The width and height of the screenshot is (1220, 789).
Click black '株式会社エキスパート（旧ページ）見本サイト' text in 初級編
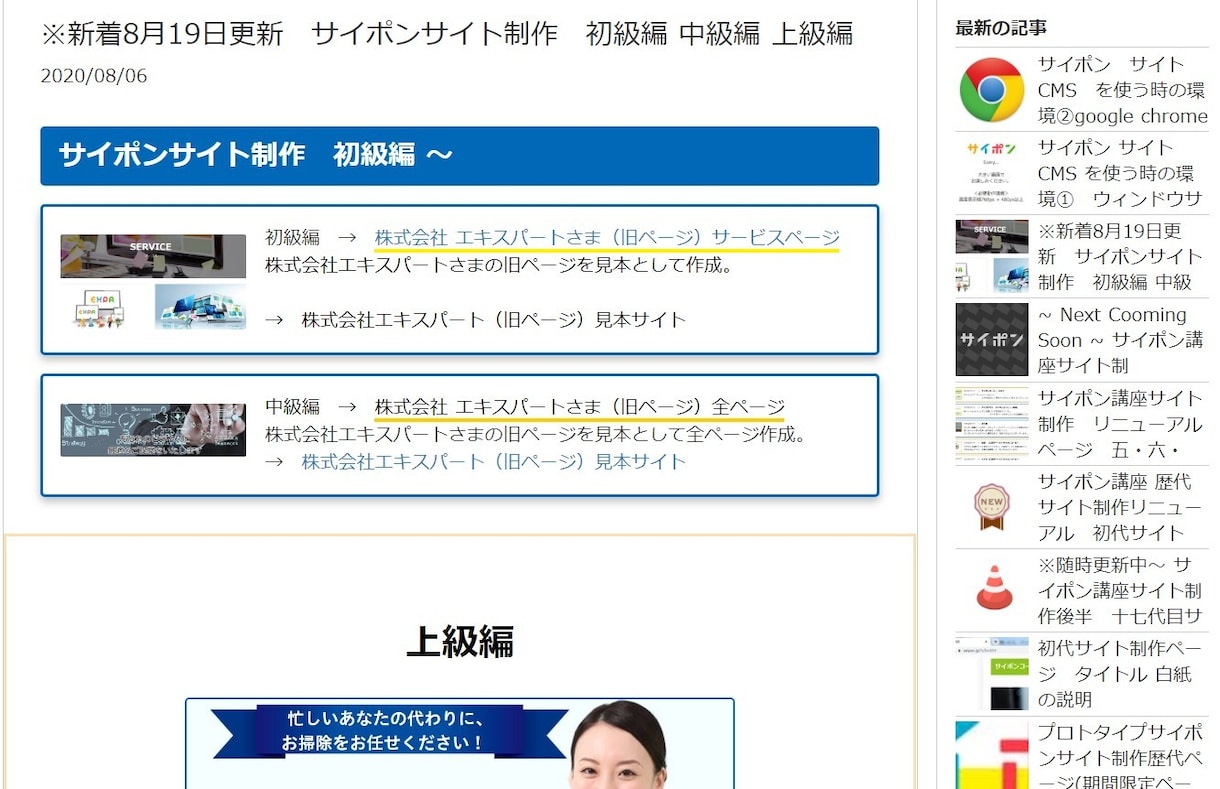click(x=494, y=320)
